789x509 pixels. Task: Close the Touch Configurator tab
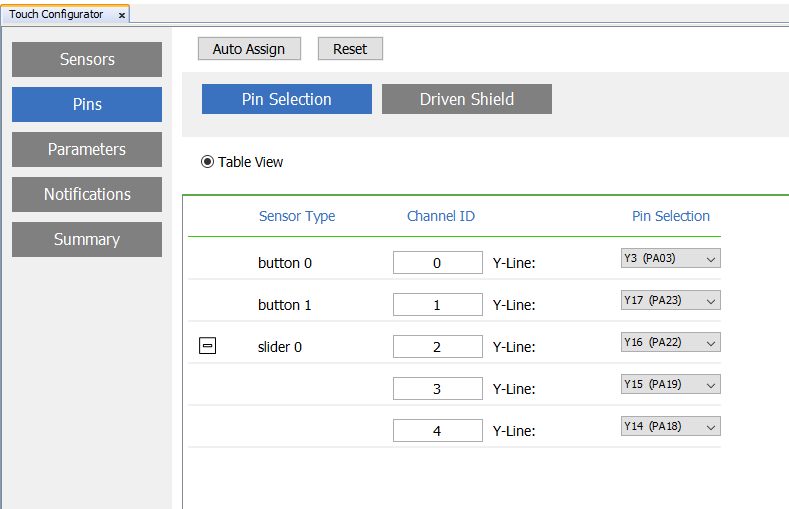[122, 15]
